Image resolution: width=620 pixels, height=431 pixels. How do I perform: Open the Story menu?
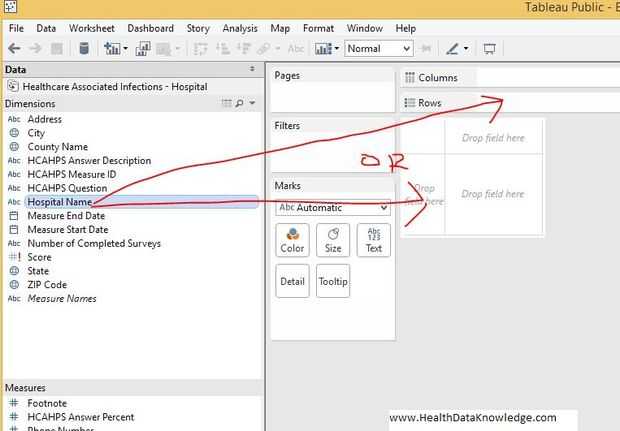pyautogui.click(x=198, y=28)
